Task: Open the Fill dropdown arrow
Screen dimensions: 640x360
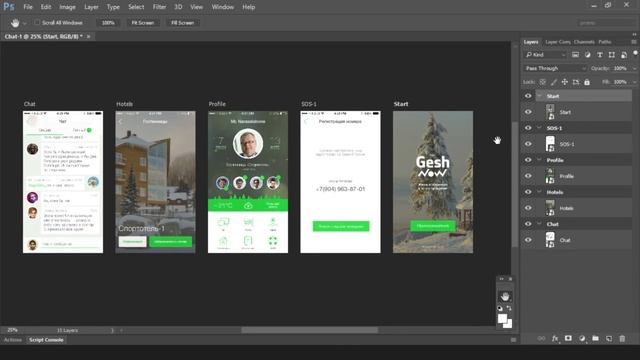Action: 634,82
